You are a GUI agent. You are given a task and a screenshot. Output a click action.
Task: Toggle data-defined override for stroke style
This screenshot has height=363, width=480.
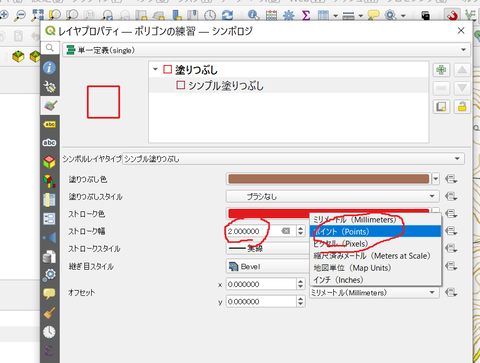point(451,248)
